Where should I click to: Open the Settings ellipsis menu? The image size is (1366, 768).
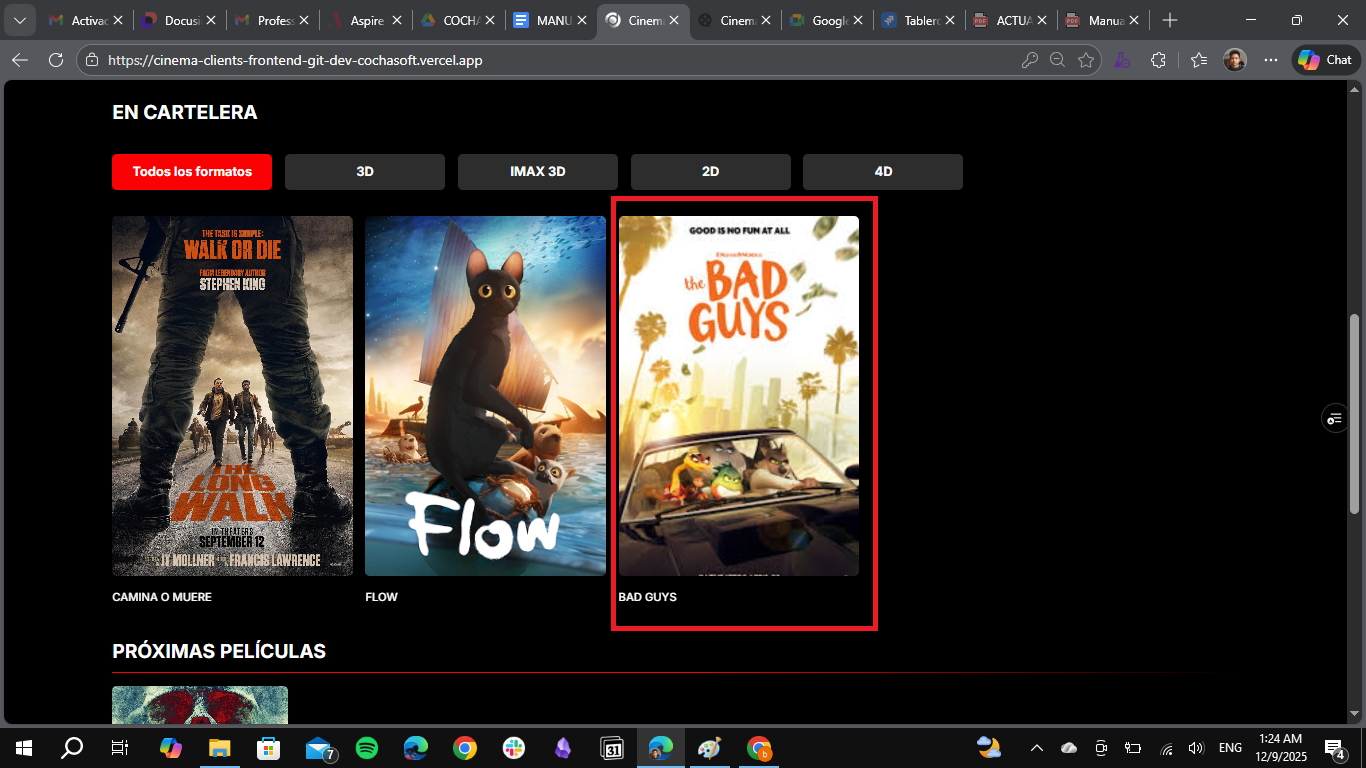(x=1271, y=60)
